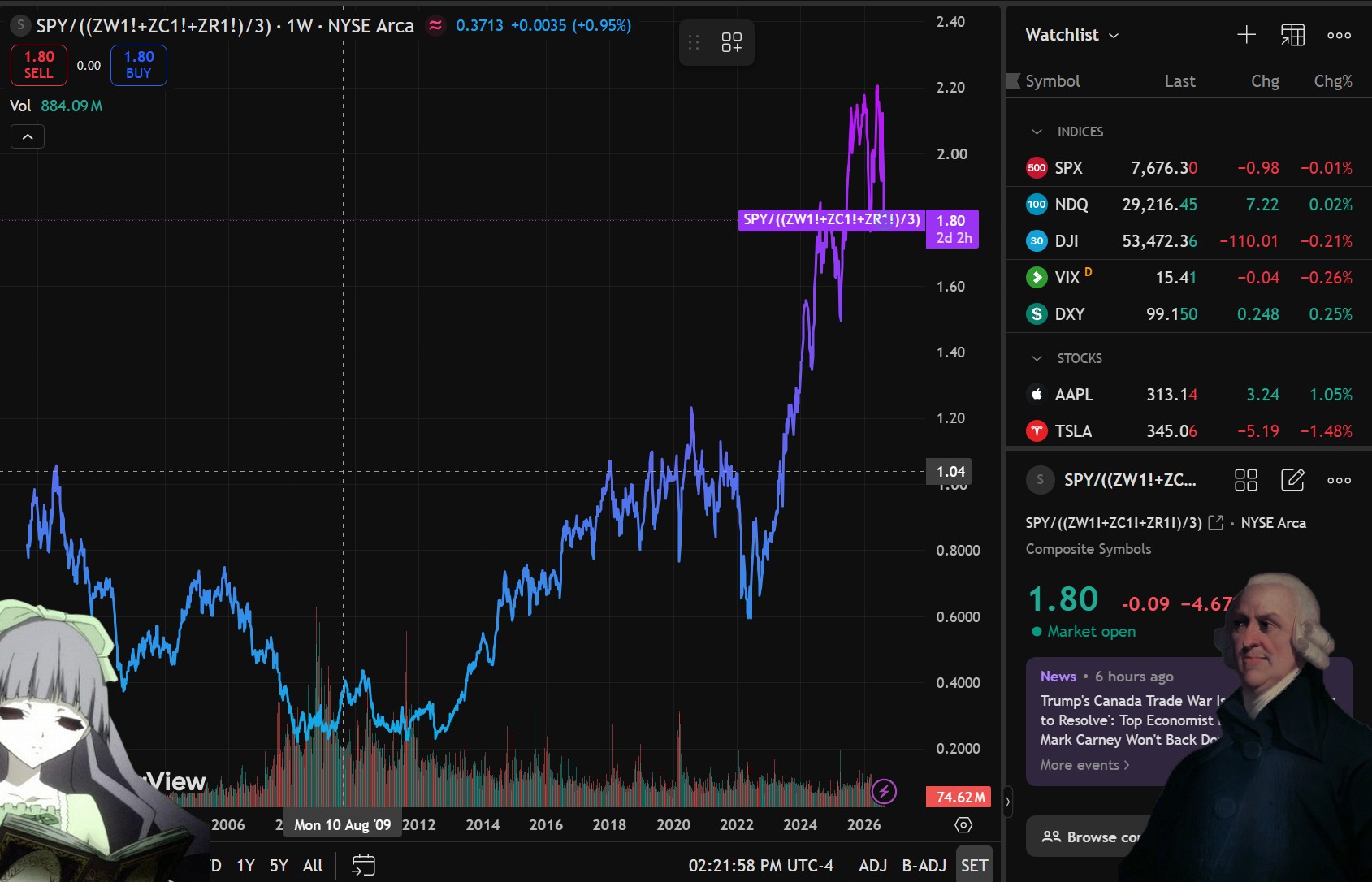Click the green VIX logo icon
Image resolution: width=1372 pixels, height=882 pixels.
coord(1037,278)
